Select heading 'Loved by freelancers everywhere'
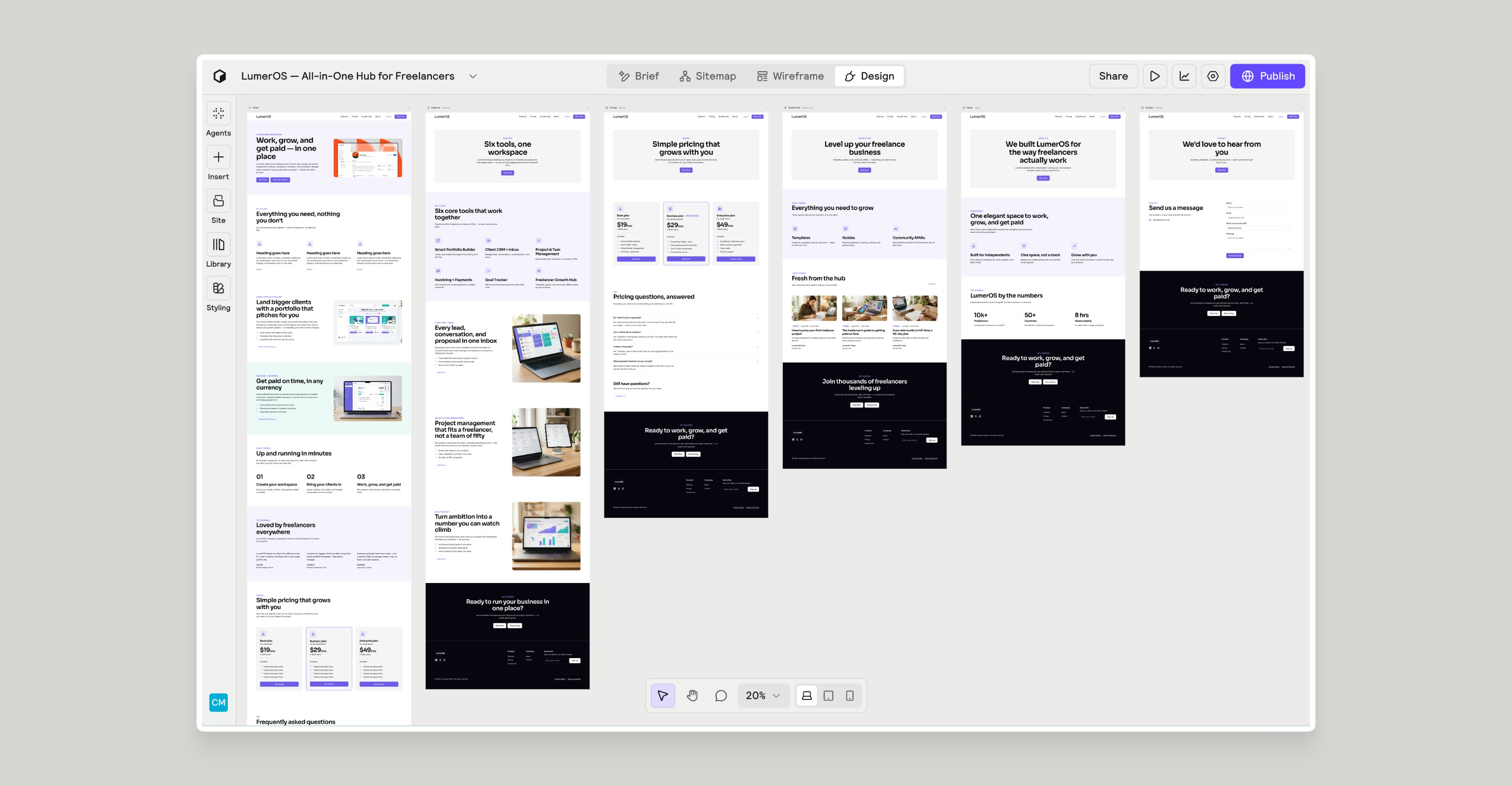 286,529
